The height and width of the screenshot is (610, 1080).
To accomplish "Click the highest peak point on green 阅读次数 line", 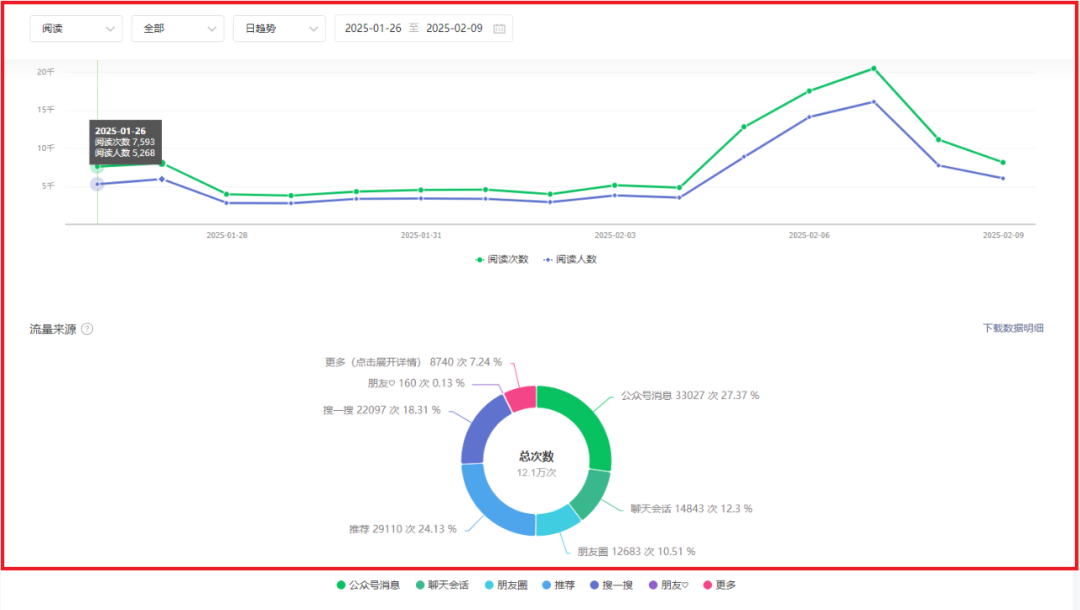I will pos(873,68).
